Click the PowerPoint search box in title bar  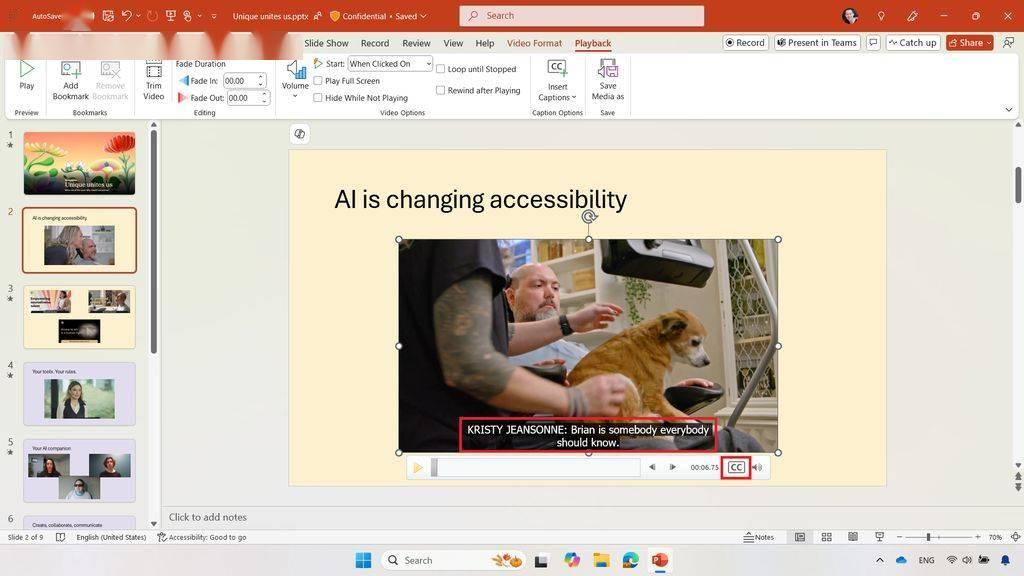pos(581,16)
